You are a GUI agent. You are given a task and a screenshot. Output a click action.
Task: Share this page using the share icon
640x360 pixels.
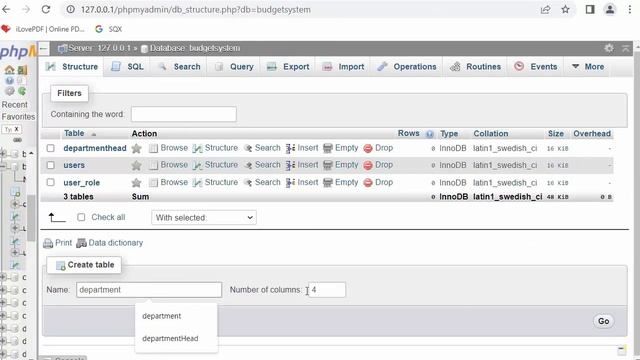tap(545, 9)
